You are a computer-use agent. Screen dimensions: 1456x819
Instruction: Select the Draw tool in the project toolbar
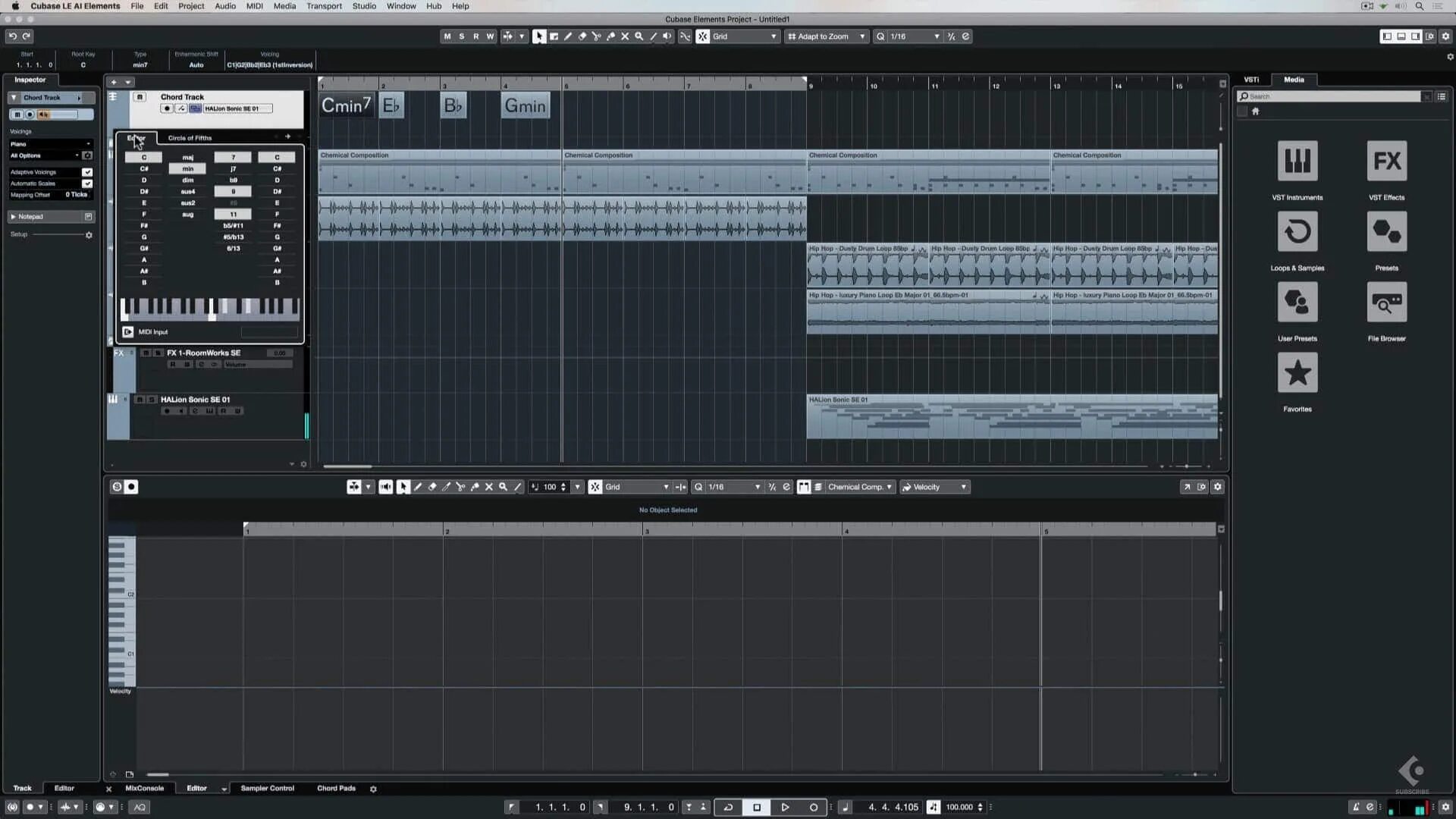[569, 36]
